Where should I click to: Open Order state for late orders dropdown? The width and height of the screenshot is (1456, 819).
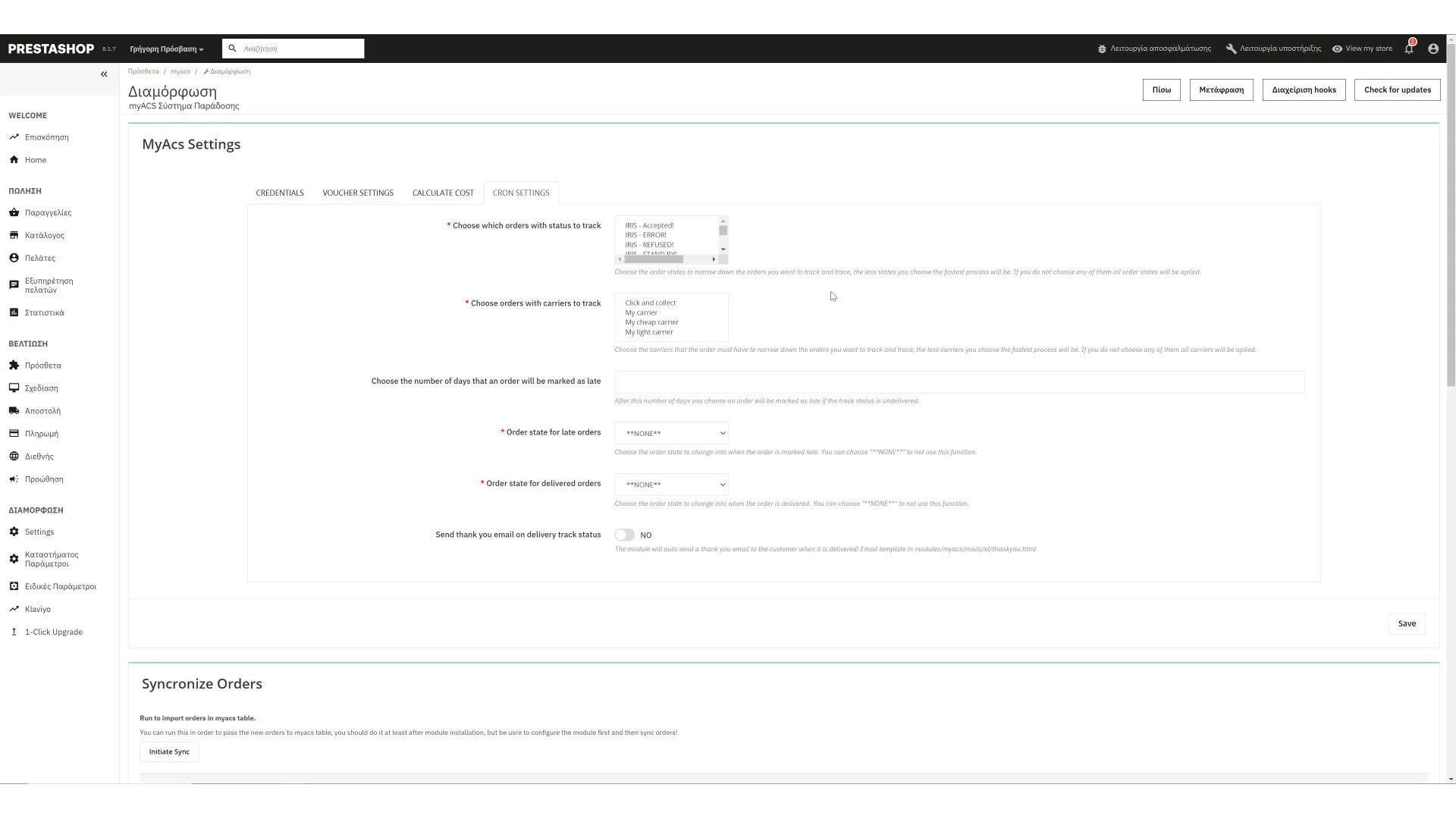(671, 434)
